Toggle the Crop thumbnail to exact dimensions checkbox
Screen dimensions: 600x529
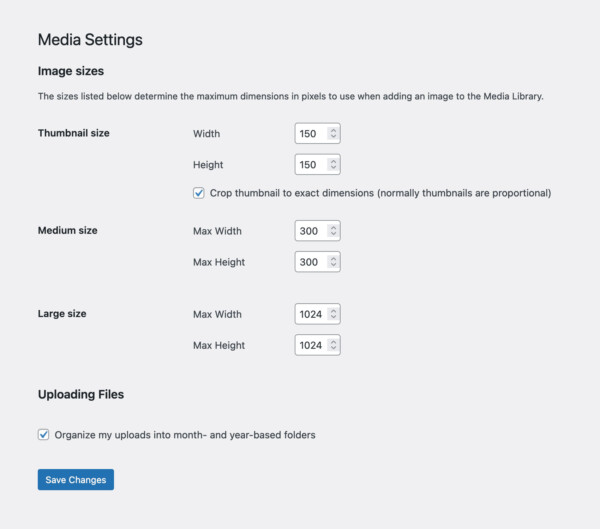pos(199,193)
